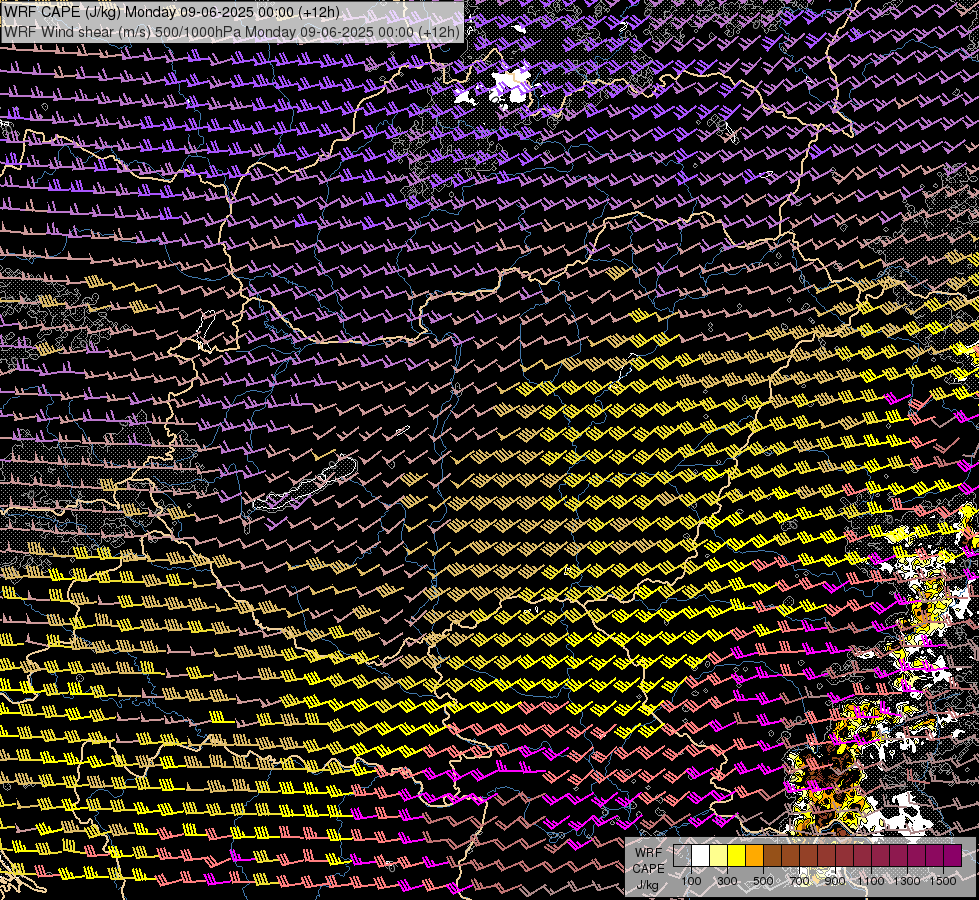Select the pale yellow CAPE legend swatch

(x=719, y=855)
